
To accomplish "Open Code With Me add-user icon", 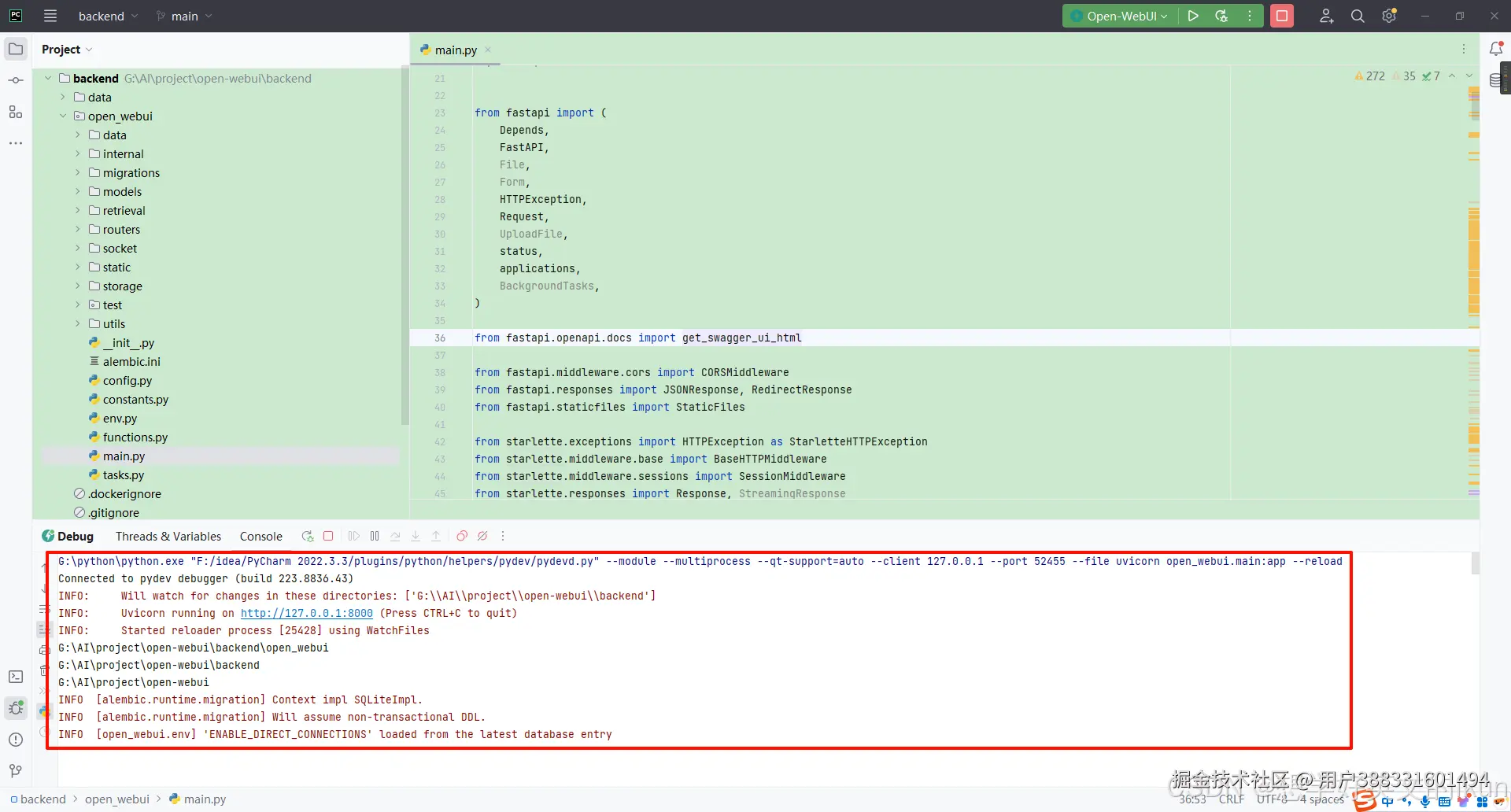I will (x=1326, y=16).
